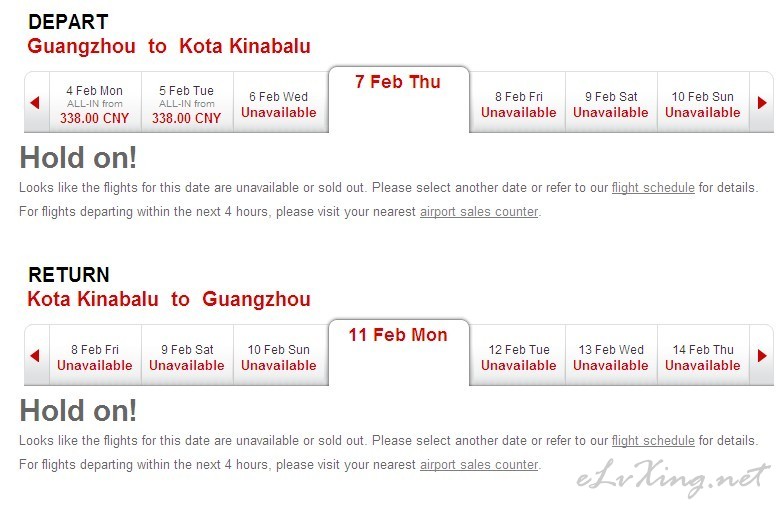
Task: Choose the 6 Feb Wed departure tab
Action: click(280, 103)
